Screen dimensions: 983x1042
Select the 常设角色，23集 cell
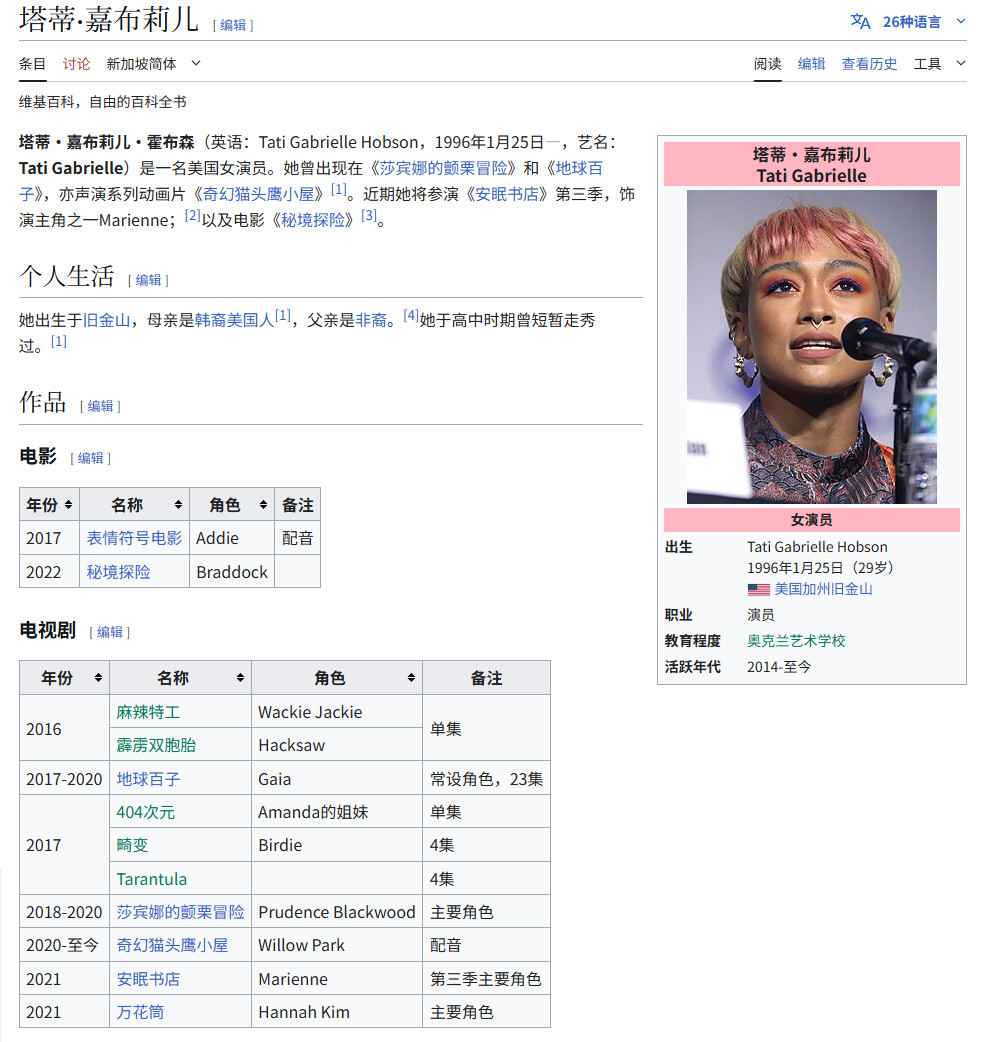(x=487, y=779)
